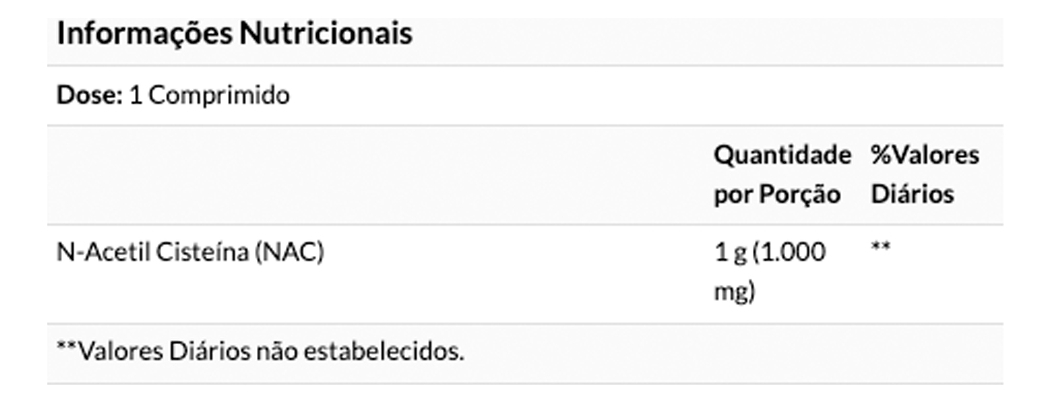Click "Diários" in the bold column header
Image resolution: width=1051 pixels, height=403 pixels.
(x=912, y=194)
